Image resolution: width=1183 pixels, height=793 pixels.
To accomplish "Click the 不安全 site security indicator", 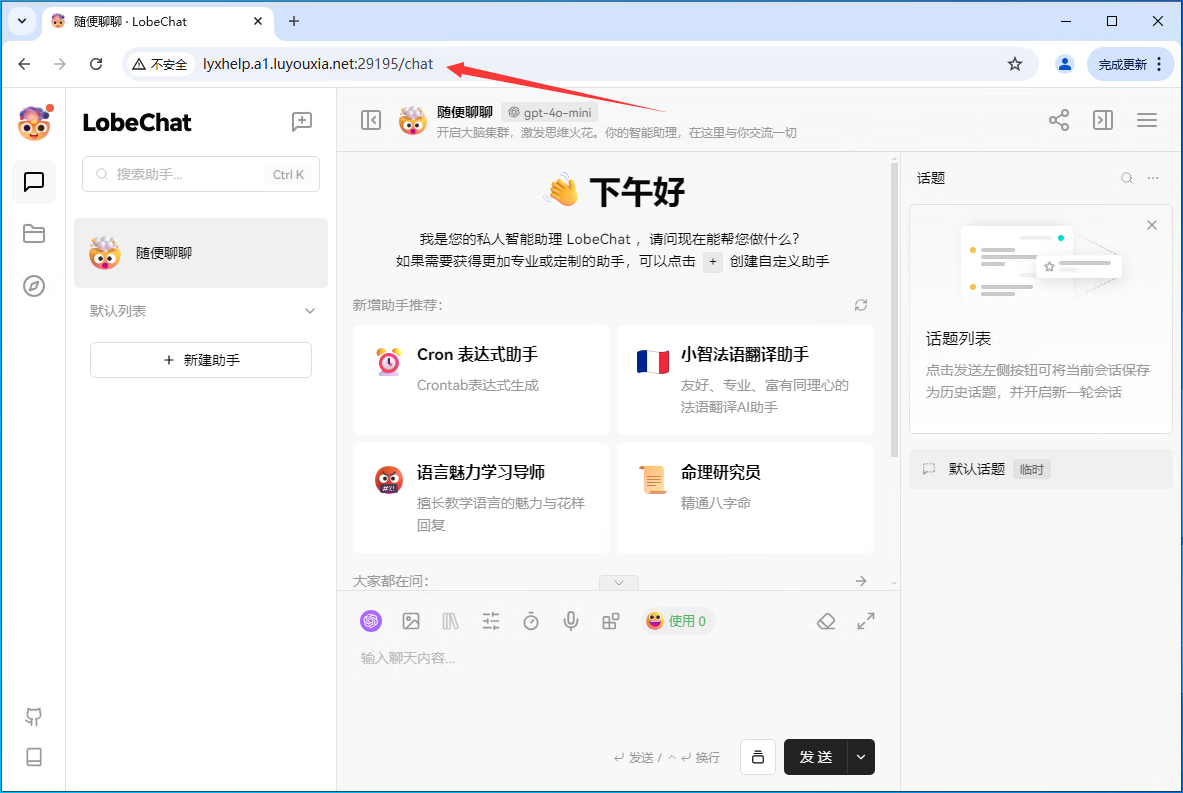I will click(160, 65).
